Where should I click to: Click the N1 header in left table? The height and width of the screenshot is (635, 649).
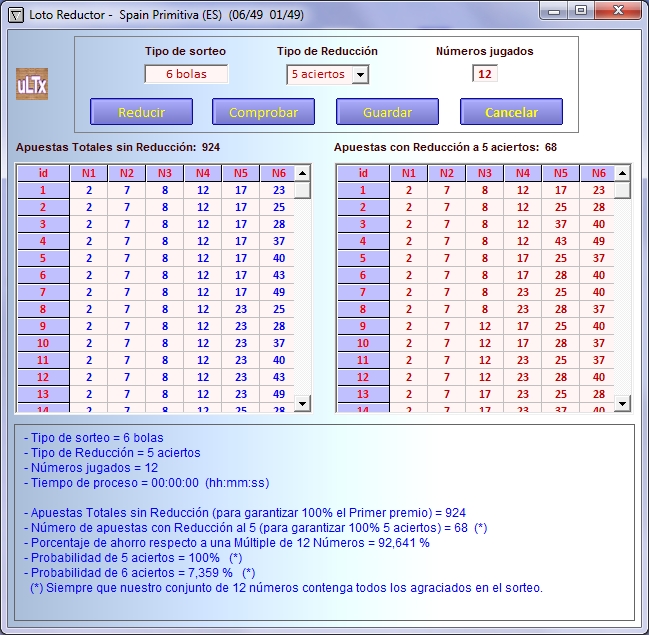point(89,173)
